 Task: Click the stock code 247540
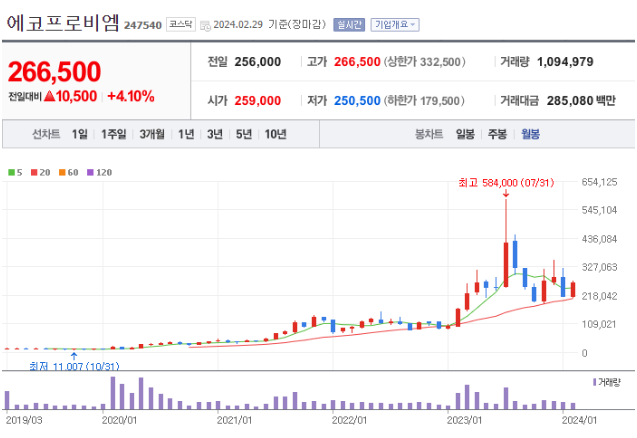pos(143,26)
